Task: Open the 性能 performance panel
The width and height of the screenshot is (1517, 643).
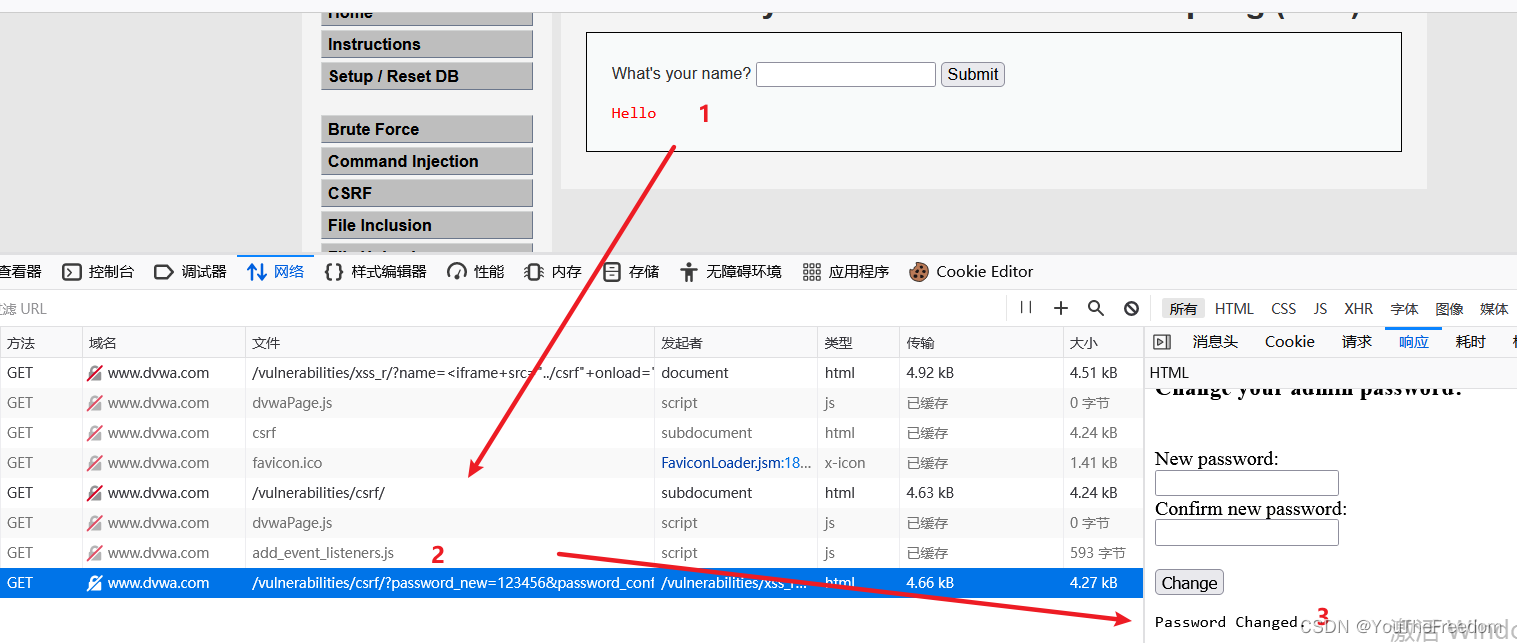Action: click(476, 271)
